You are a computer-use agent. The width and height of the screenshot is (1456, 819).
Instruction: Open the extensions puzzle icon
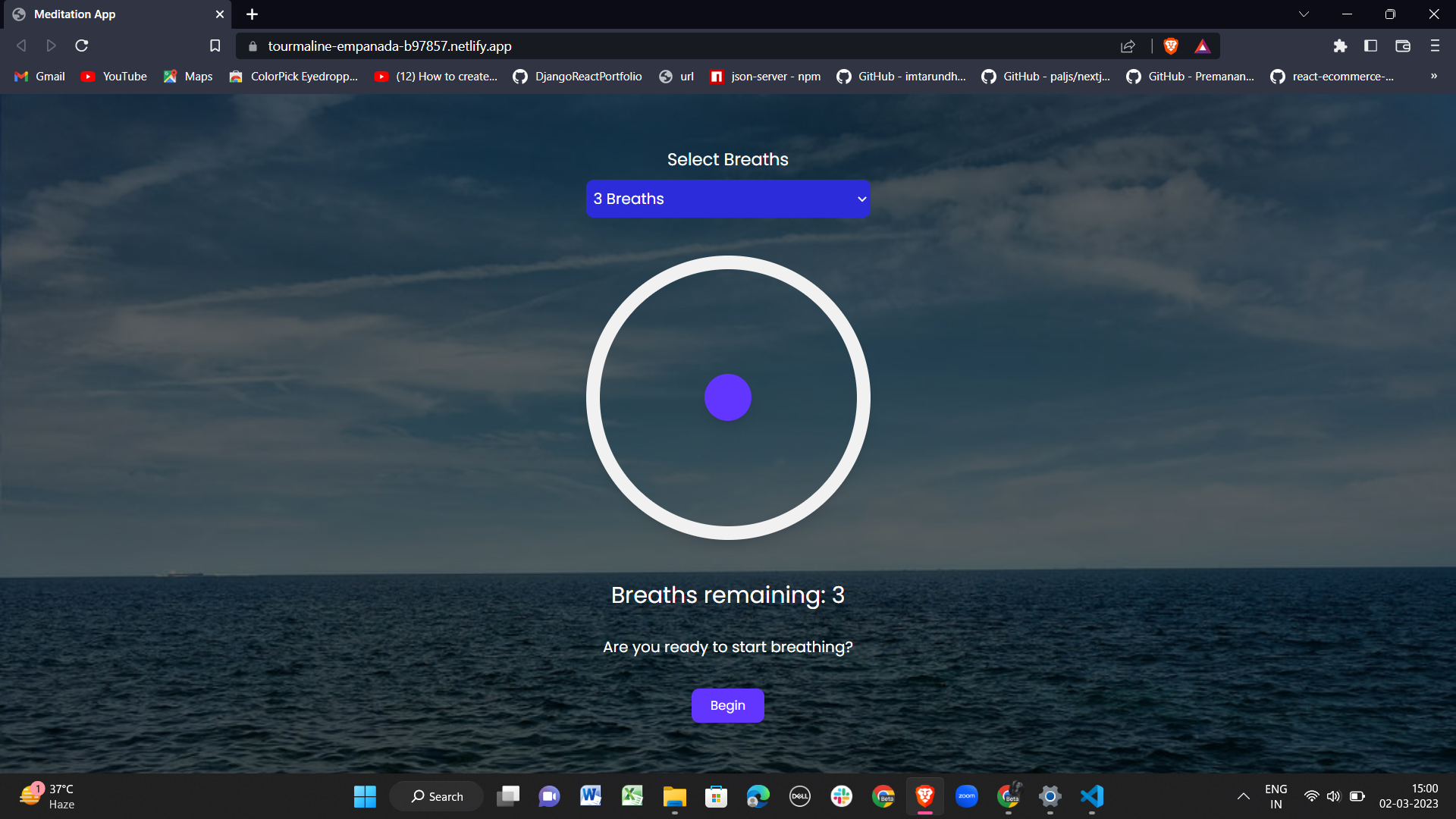[1340, 46]
